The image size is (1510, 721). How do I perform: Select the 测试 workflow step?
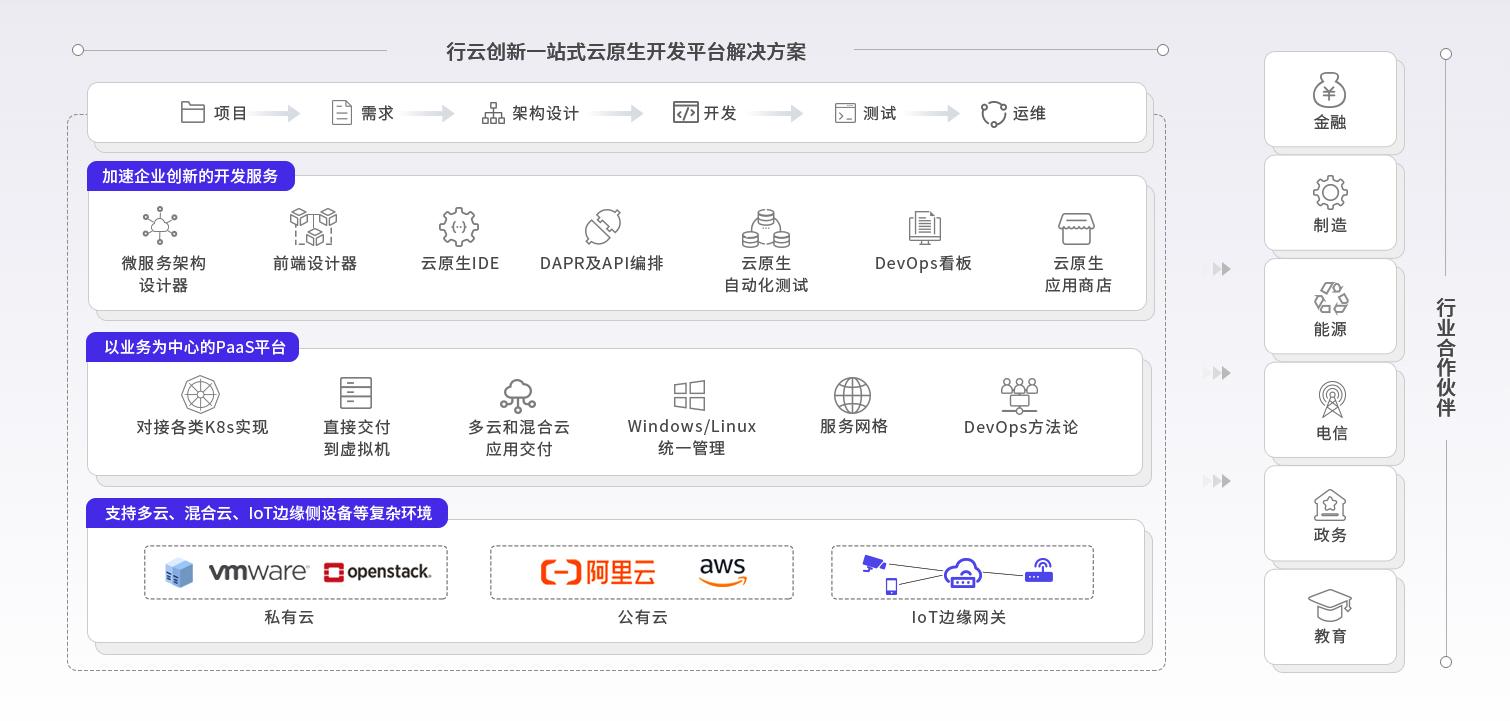point(866,113)
